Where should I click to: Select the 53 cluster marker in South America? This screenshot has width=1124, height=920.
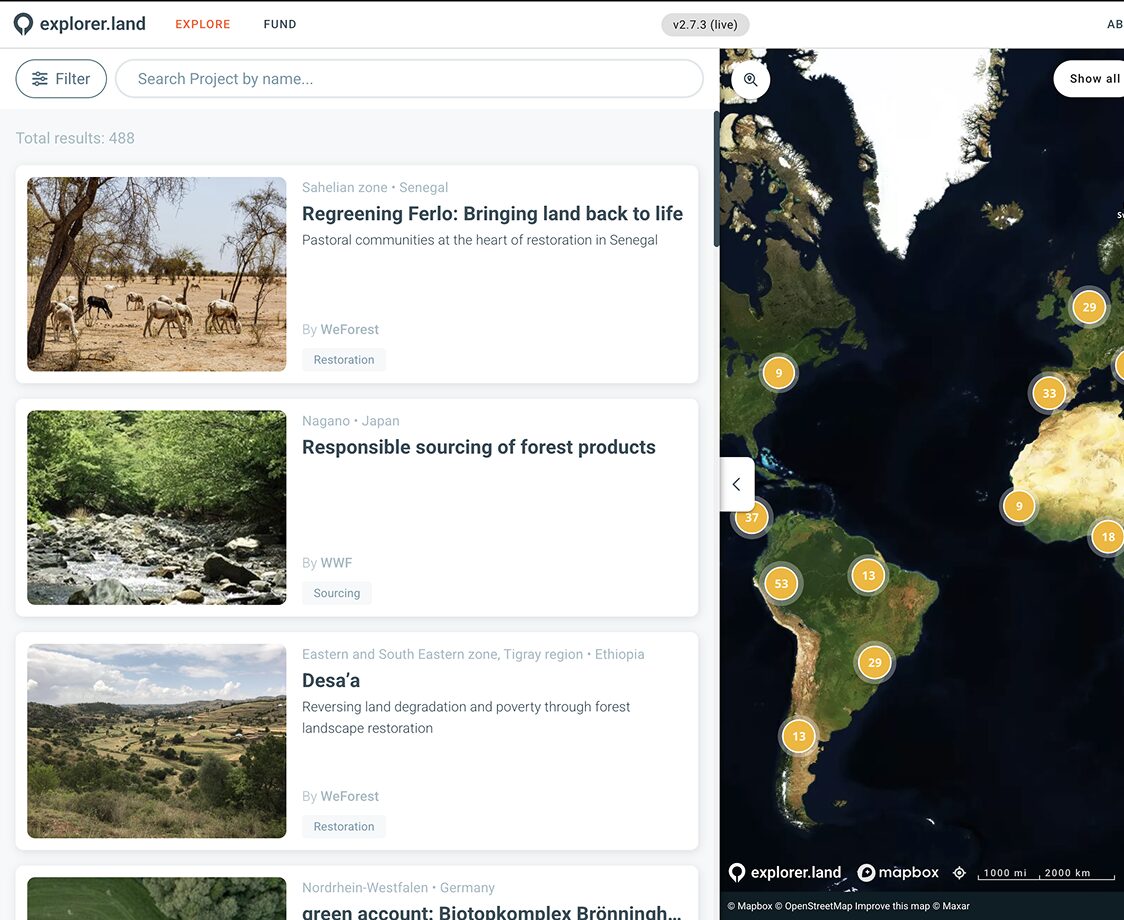tap(781, 584)
